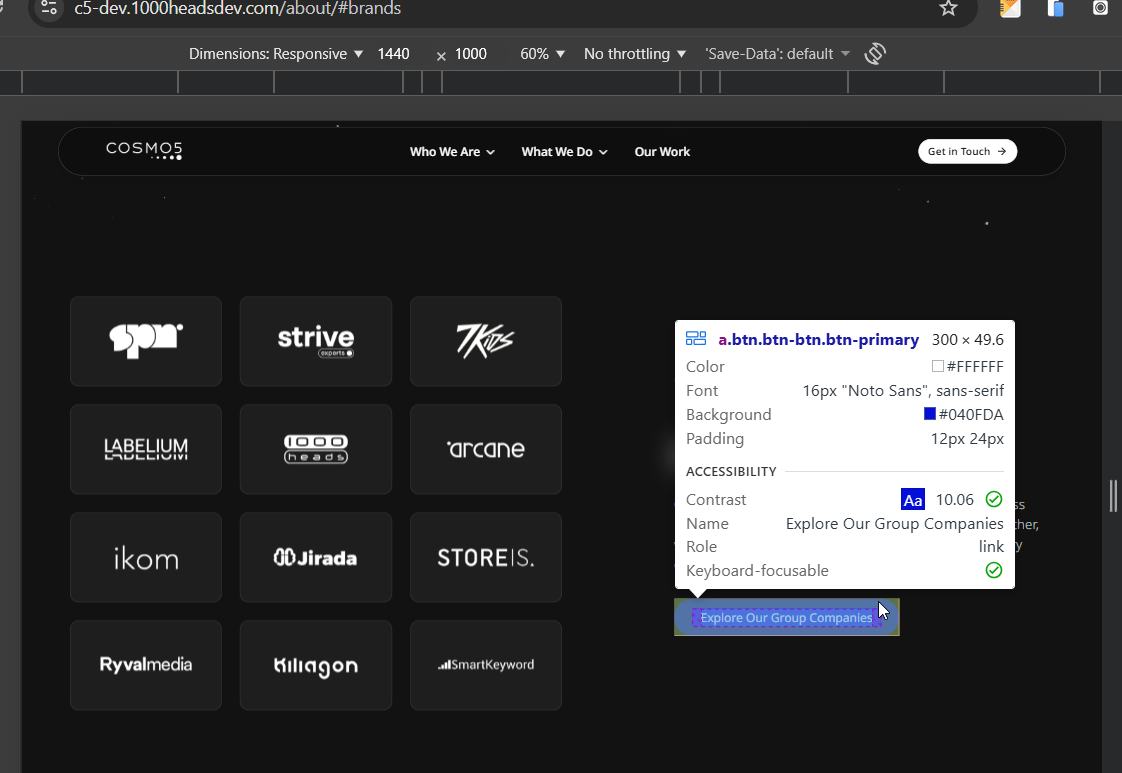Select the STOREIS. brand card
1122x773 pixels.
[x=486, y=558]
